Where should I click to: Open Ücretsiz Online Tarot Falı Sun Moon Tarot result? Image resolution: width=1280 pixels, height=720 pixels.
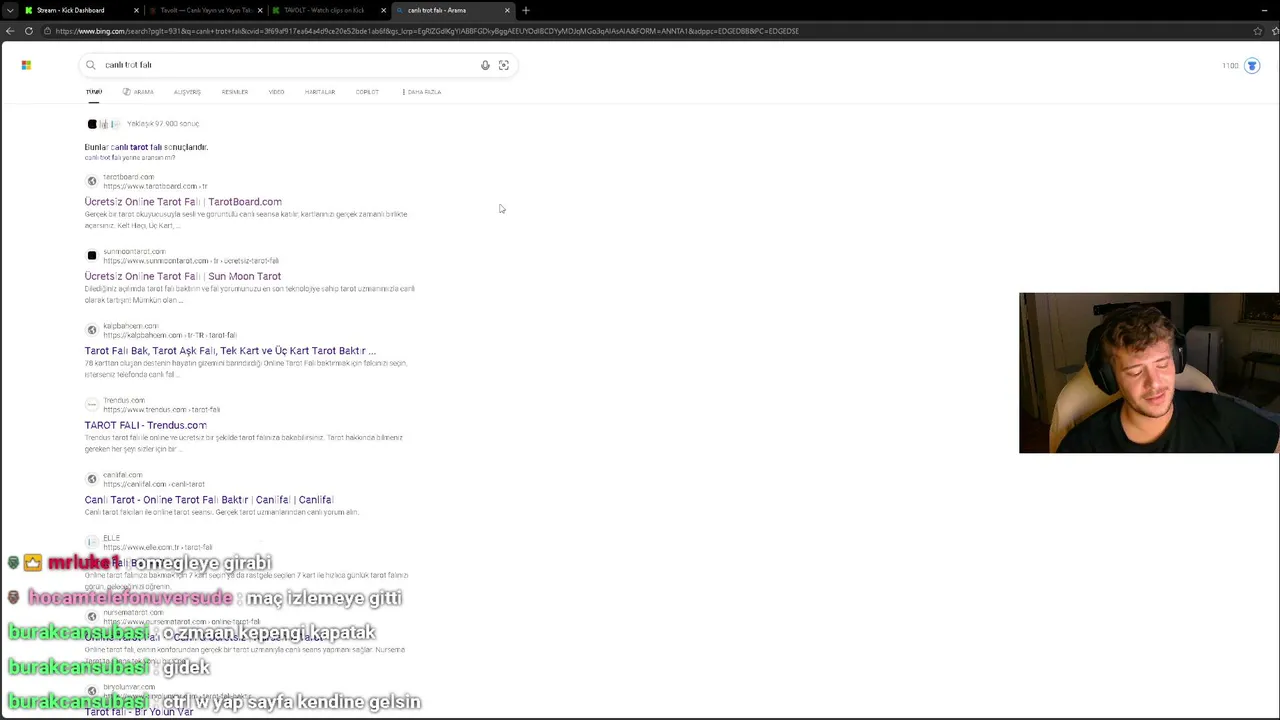click(x=183, y=276)
